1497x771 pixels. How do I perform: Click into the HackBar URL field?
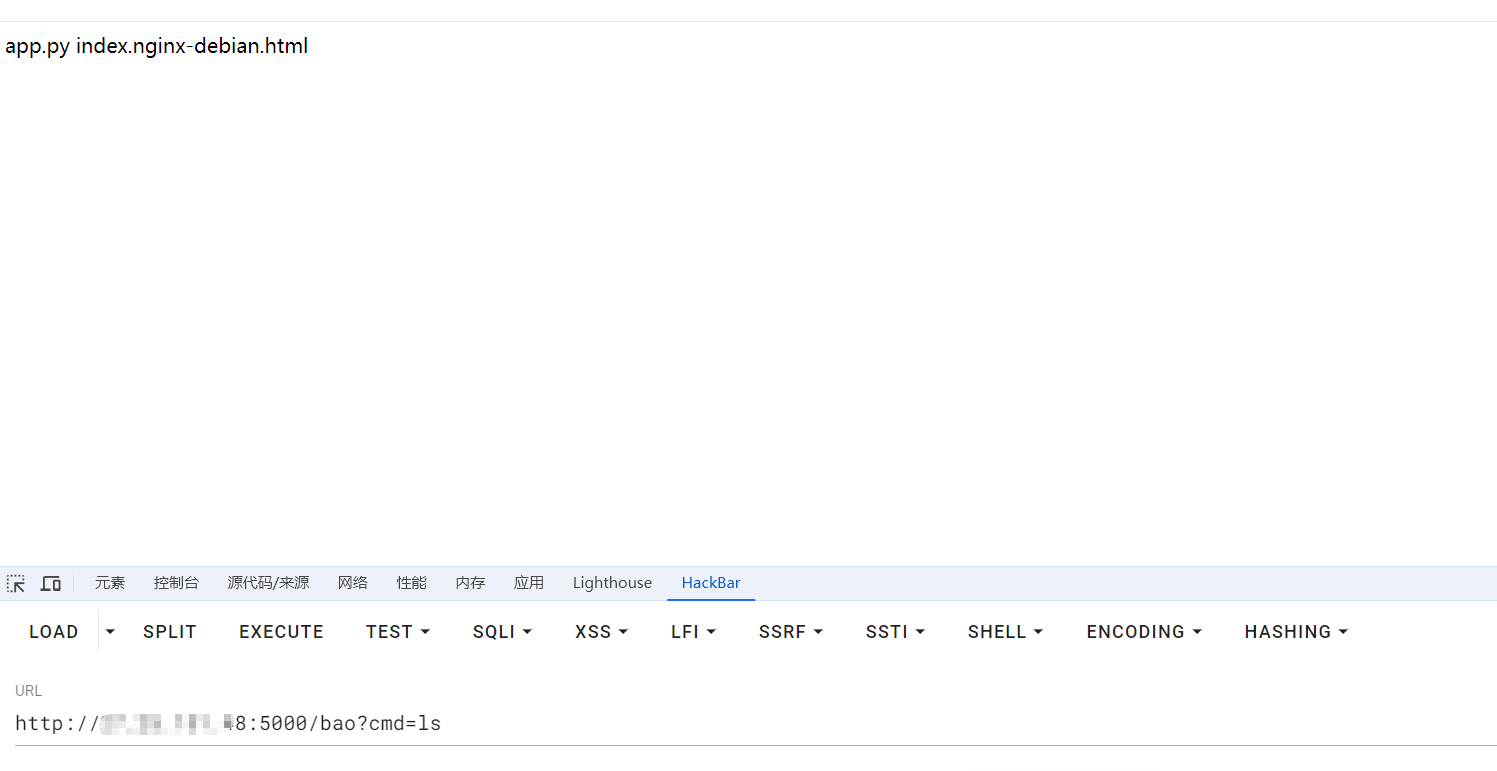pyautogui.click(x=750, y=723)
